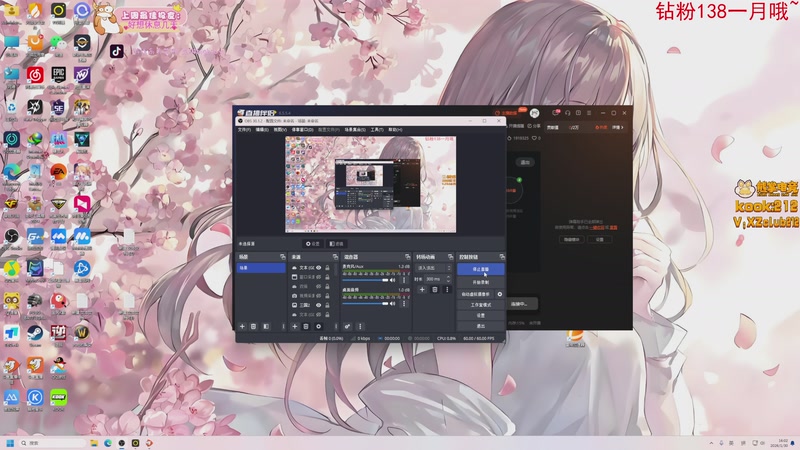Open EA app desktop shortcut
Image resolution: width=800 pixels, height=450 pixels.
tap(58, 172)
